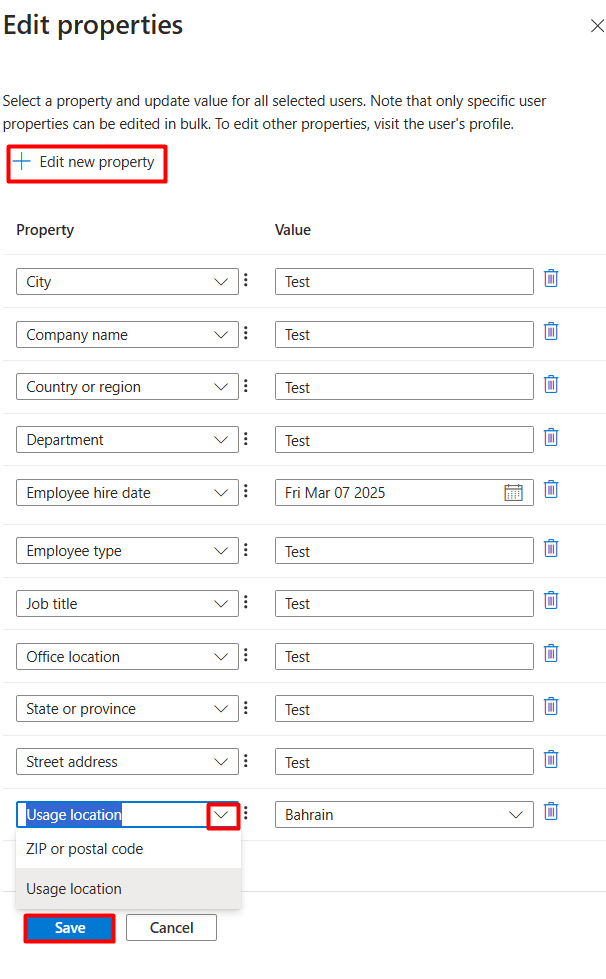
Task: Click the plus icon for Edit new property
Action: click(22, 162)
